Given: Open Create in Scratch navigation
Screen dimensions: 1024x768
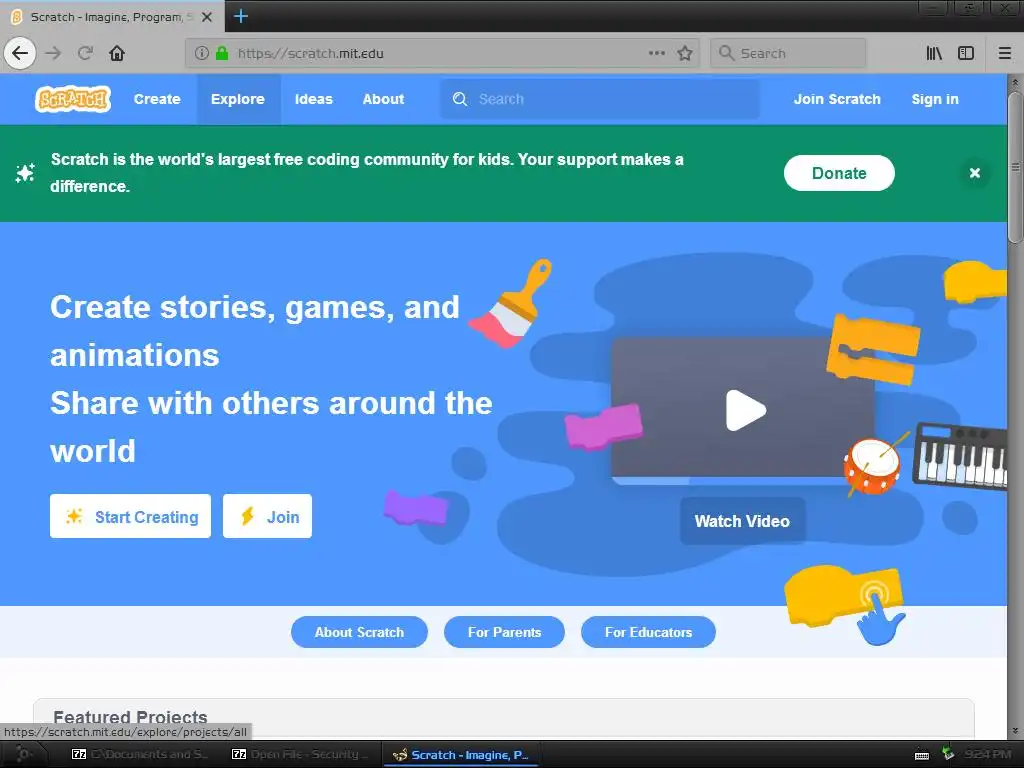Looking at the screenshot, I should [x=157, y=99].
